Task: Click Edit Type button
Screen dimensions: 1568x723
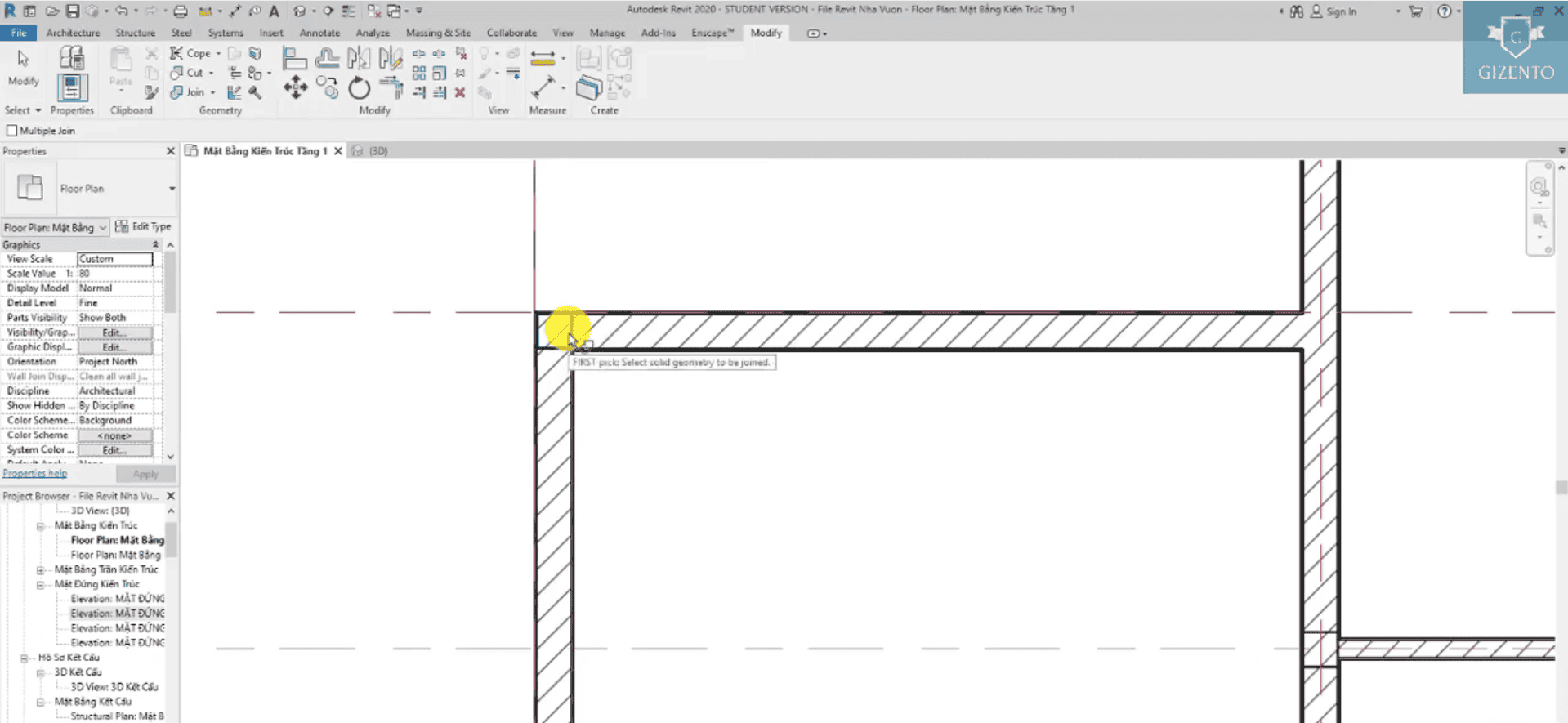Action: (x=144, y=226)
